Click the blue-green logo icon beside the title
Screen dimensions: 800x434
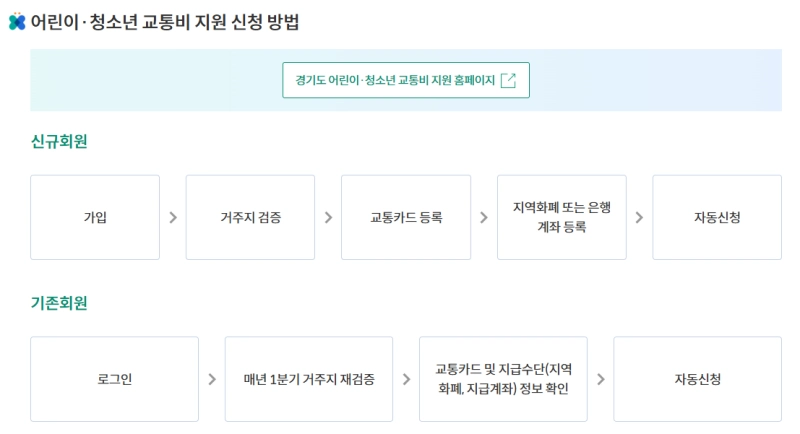coord(16,22)
